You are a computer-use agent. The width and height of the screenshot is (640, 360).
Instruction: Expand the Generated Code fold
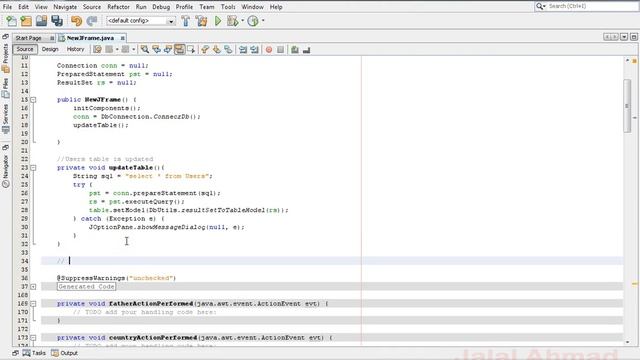tap(33, 287)
